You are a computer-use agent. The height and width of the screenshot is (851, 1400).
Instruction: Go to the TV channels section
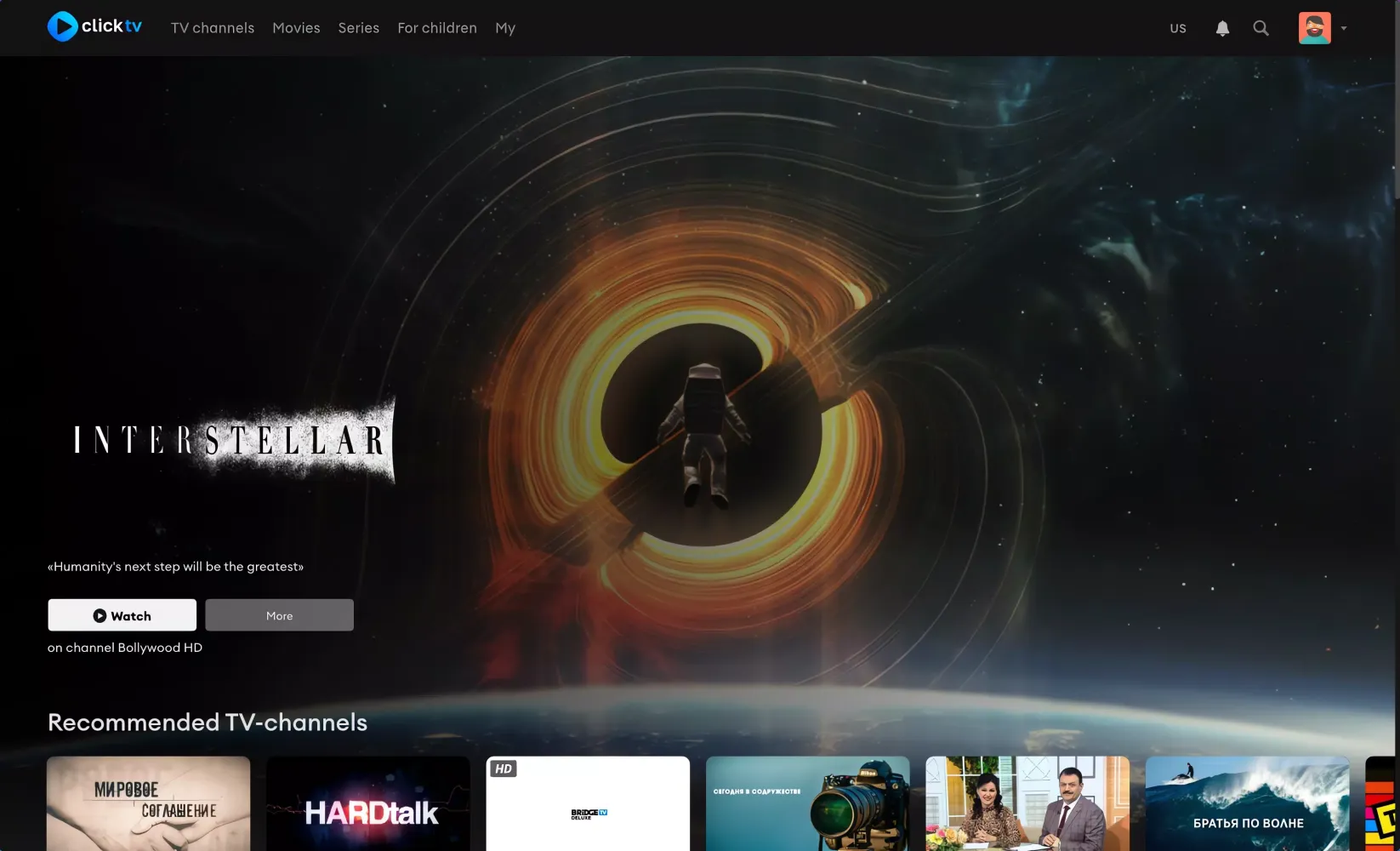[212, 28]
